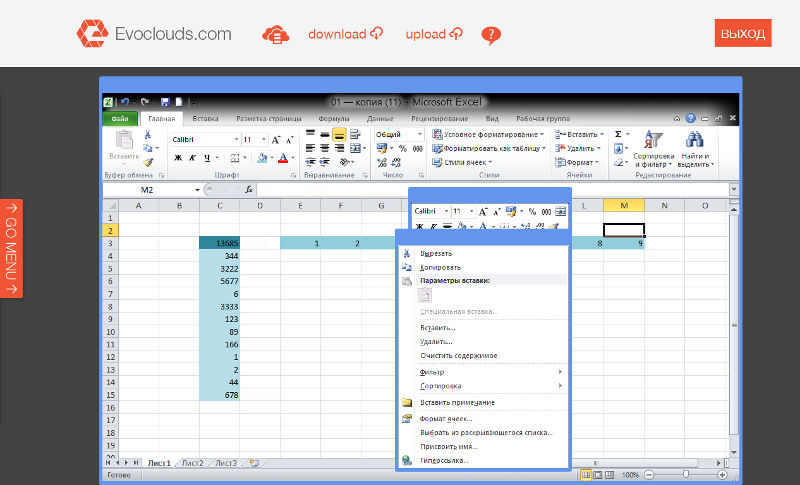This screenshot has height=485, width=800.
Task: Click percent icon in the mini toolbar
Action: click(x=533, y=211)
